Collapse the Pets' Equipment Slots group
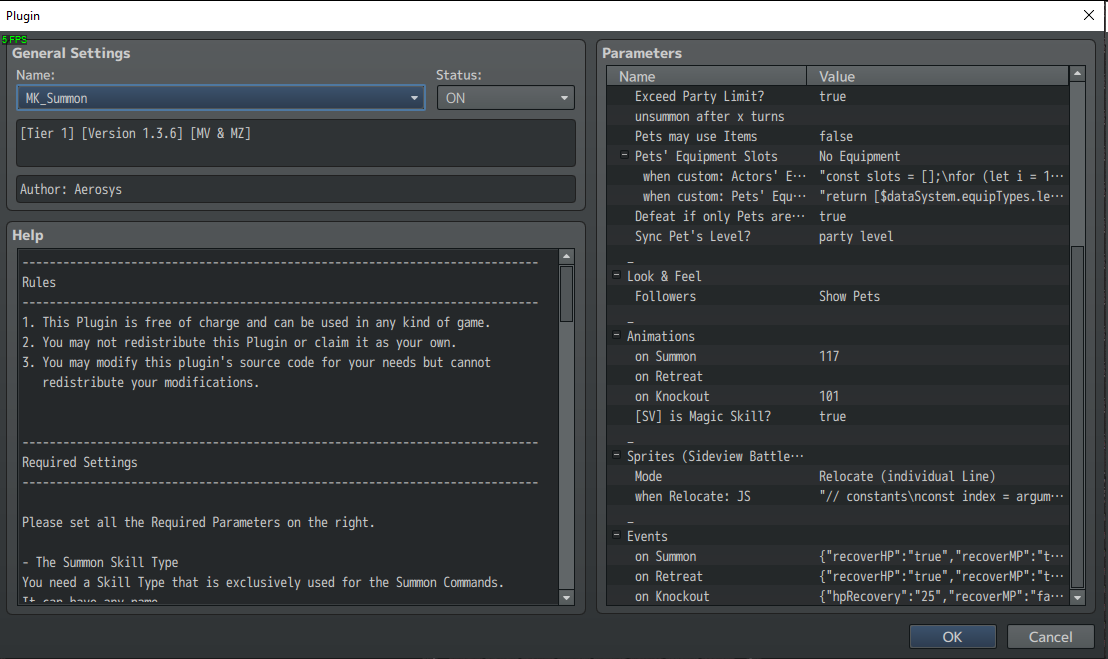 coord(624,155)
